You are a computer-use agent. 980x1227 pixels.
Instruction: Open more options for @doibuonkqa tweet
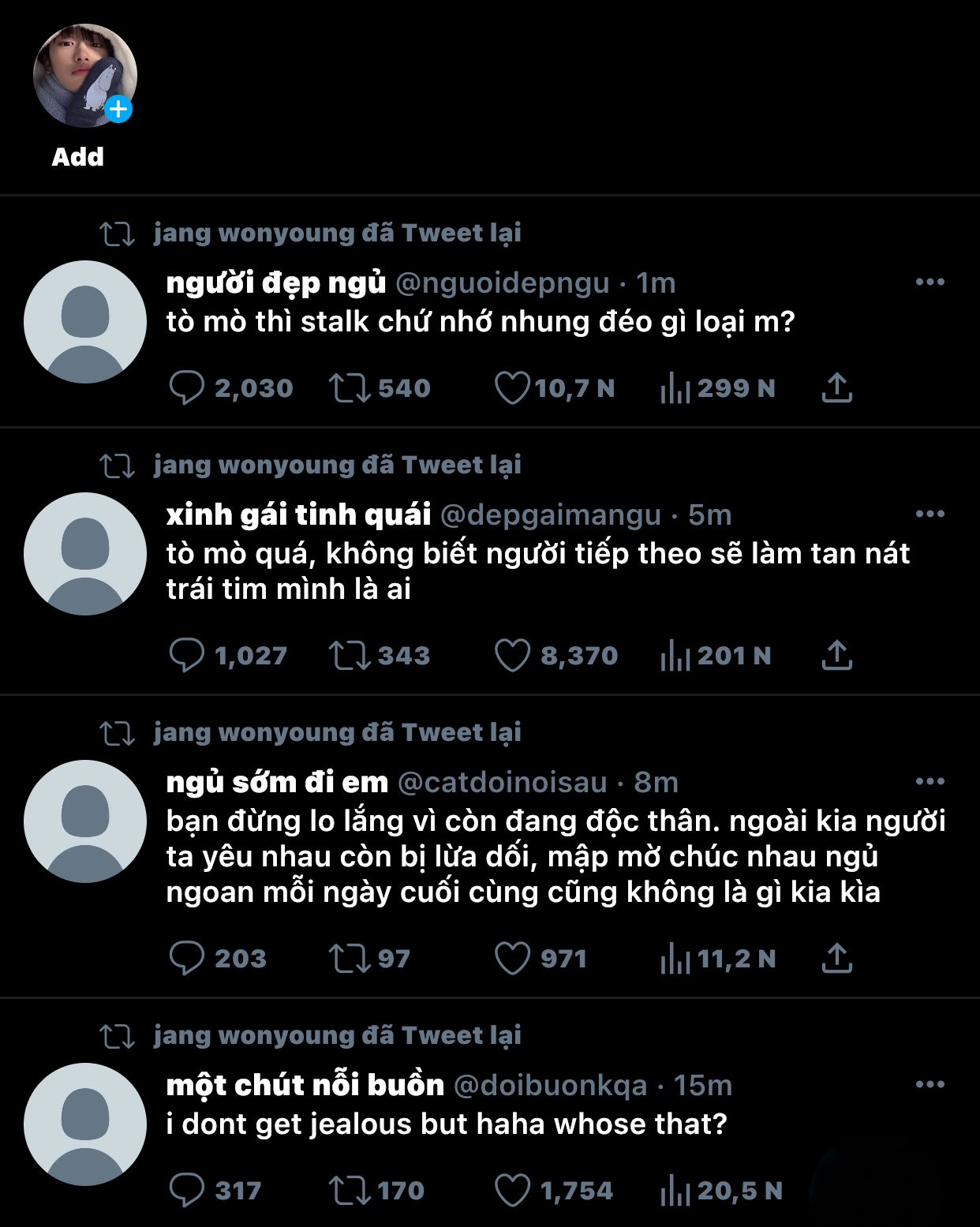(x=930, y=1084)
